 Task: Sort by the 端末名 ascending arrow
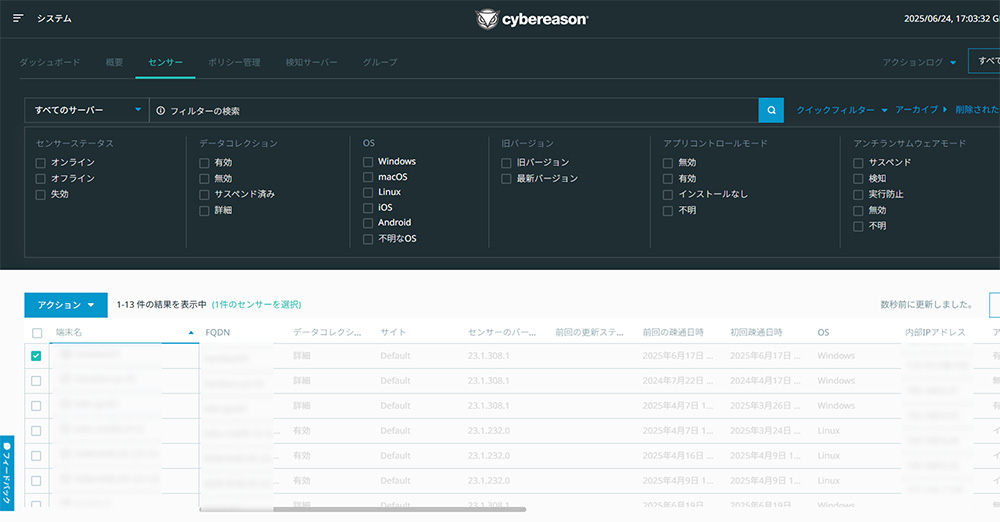pos(191,332)
